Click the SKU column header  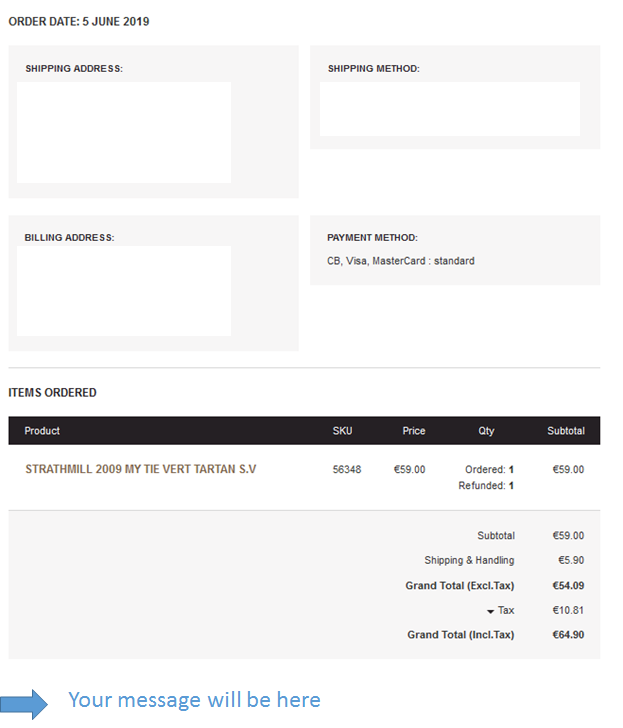click(342, 431)
